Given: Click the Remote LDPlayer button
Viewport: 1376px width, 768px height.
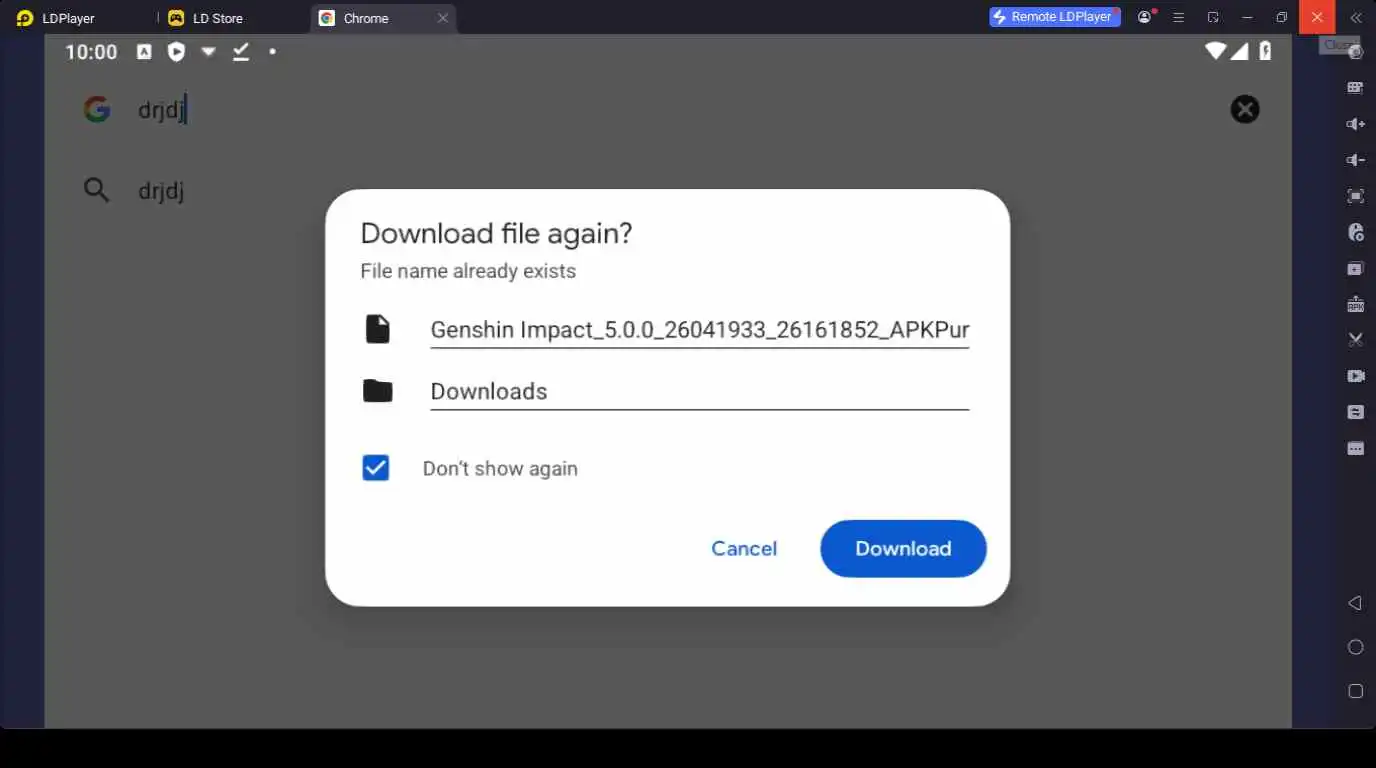Looking at the screenshot, I should coord(1055,17).
